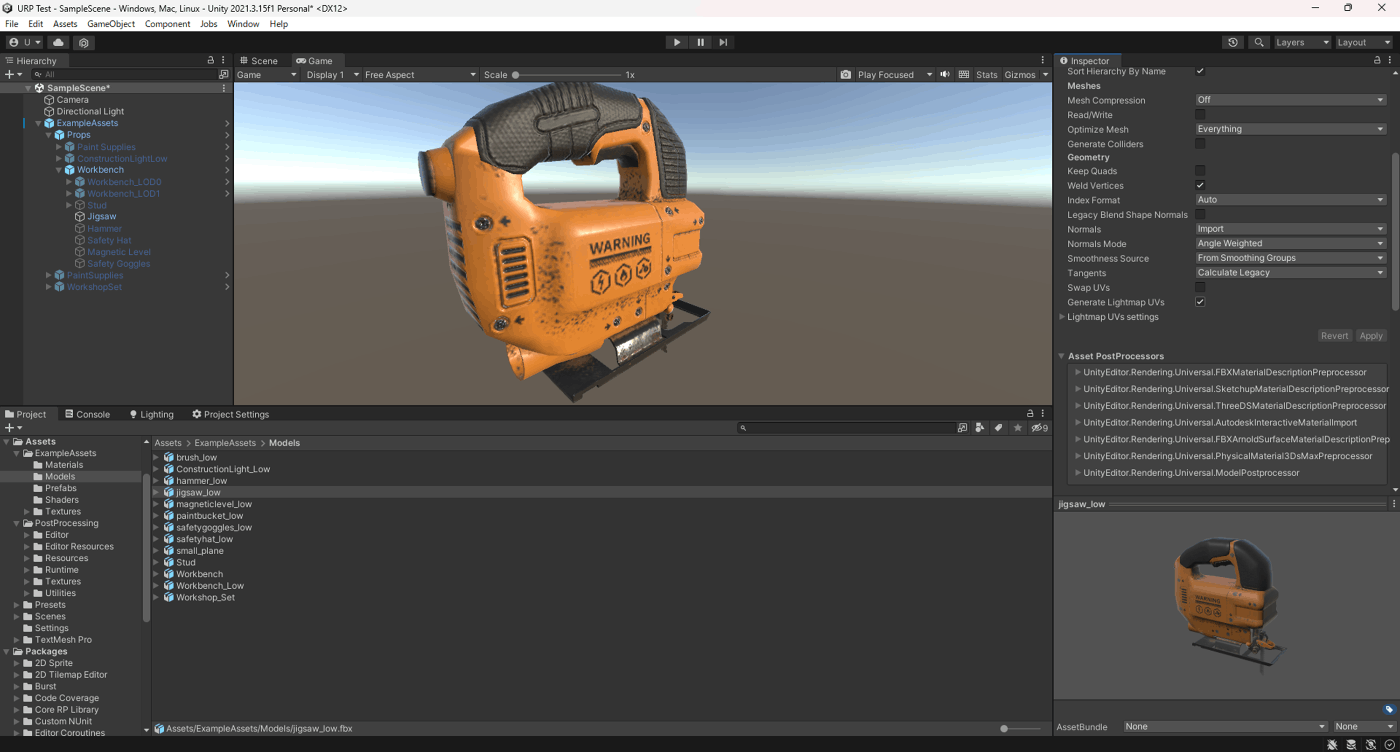Click the Play button in the toolbar
This screenshot has width=1400, height=752.
(x=677, y=42)
